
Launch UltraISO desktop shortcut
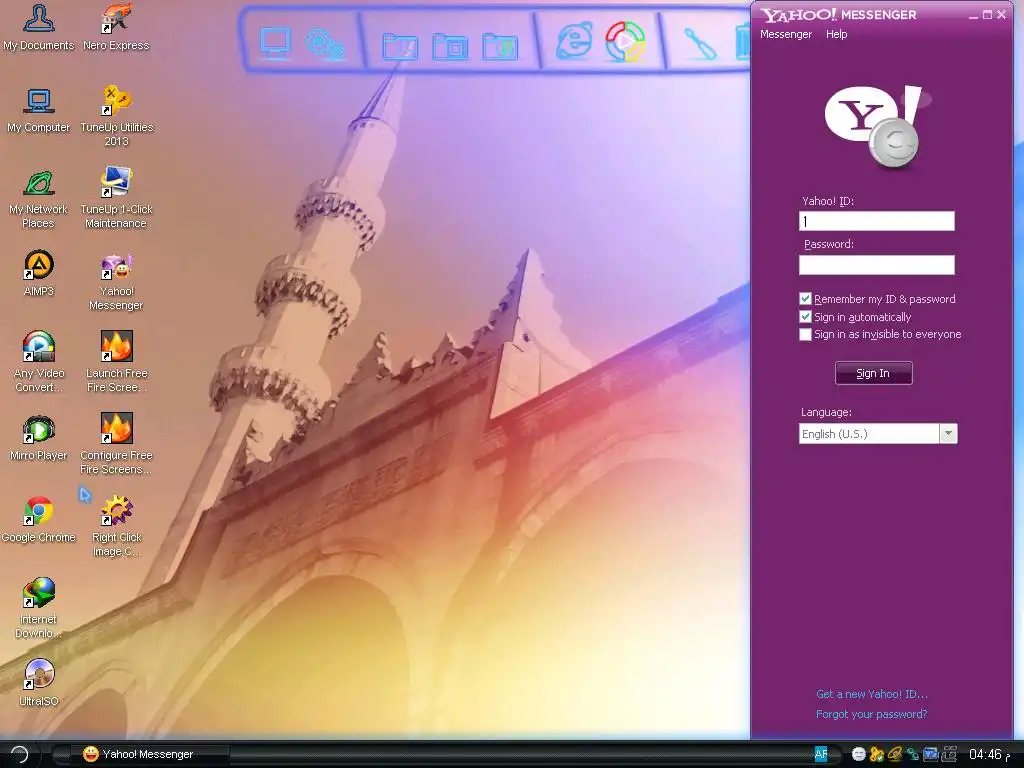[39, 684]
